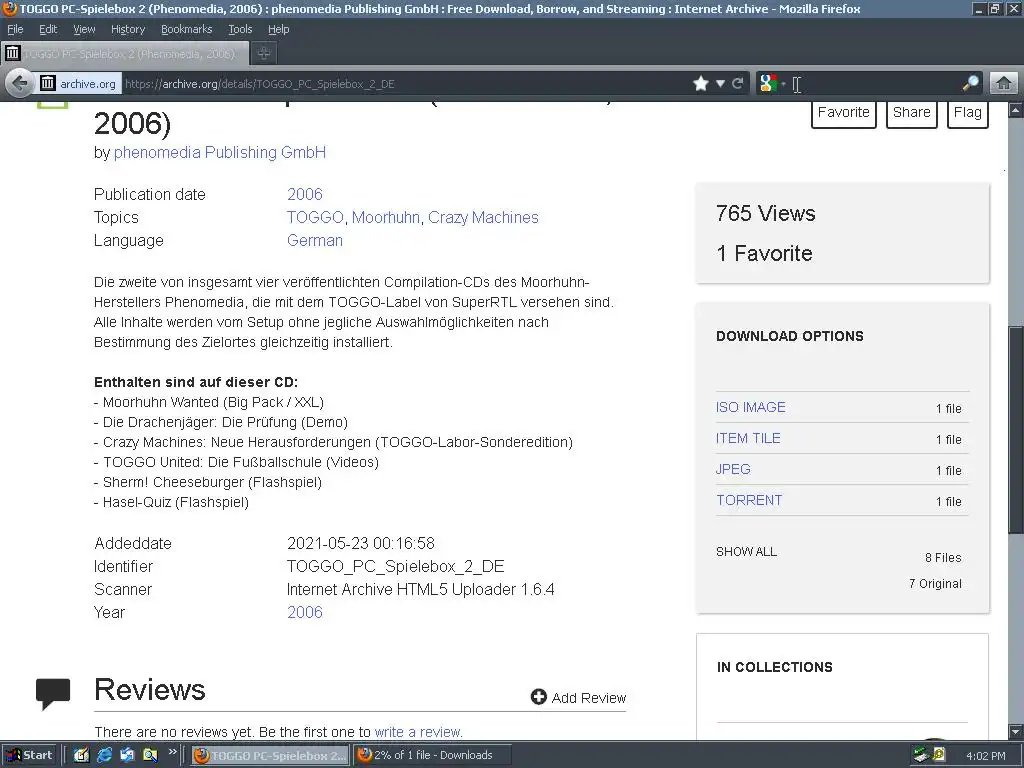The height and width of the screenshot is (768, 1024).
Task: Open the Windows Start menu
Action: (x=29, y=755)
